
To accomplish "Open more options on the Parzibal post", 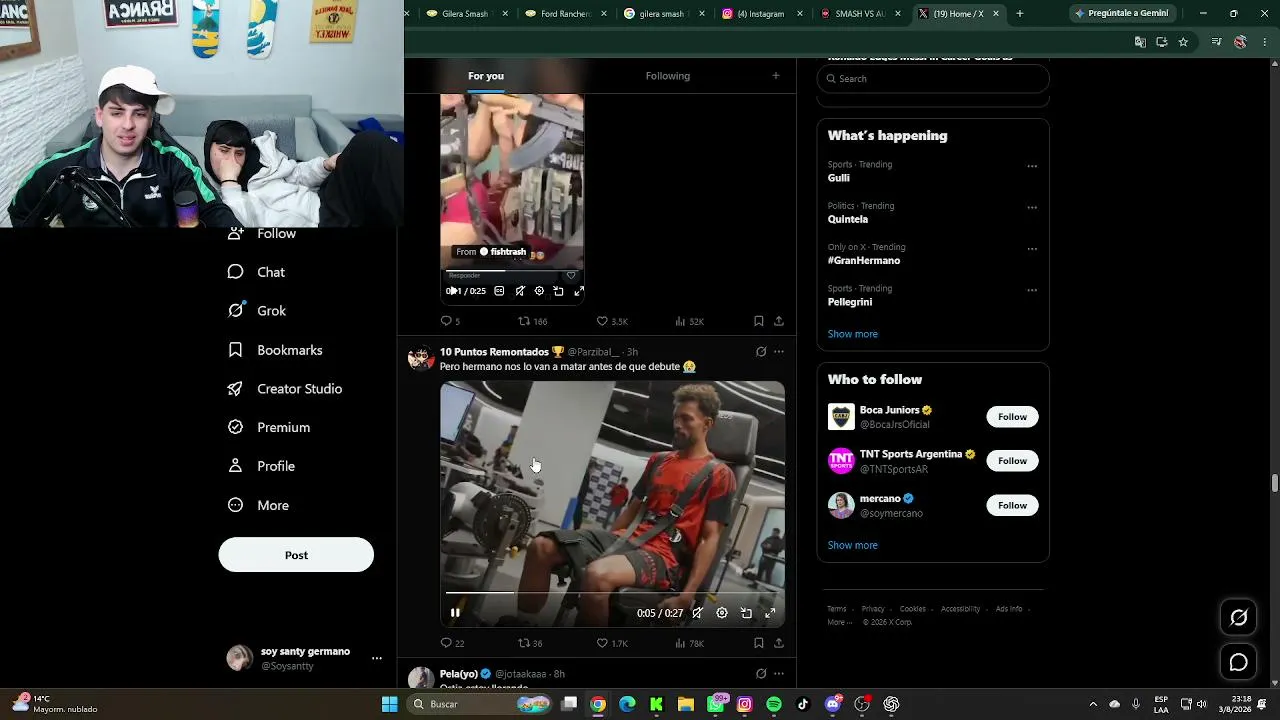I will click(779, 352).
